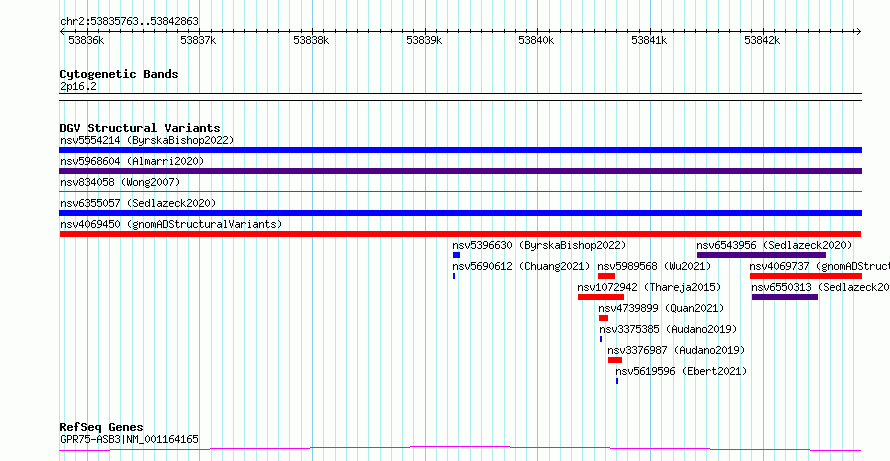Click the small red nsv4739899 marker
The width and height of the screenshot is (890, 461).
point(603,318)
